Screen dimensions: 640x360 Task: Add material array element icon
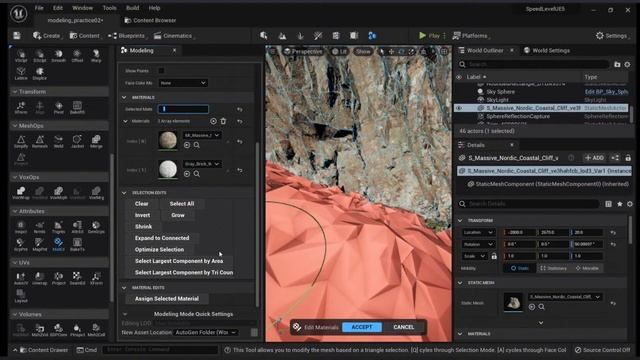tap(213, 121)
